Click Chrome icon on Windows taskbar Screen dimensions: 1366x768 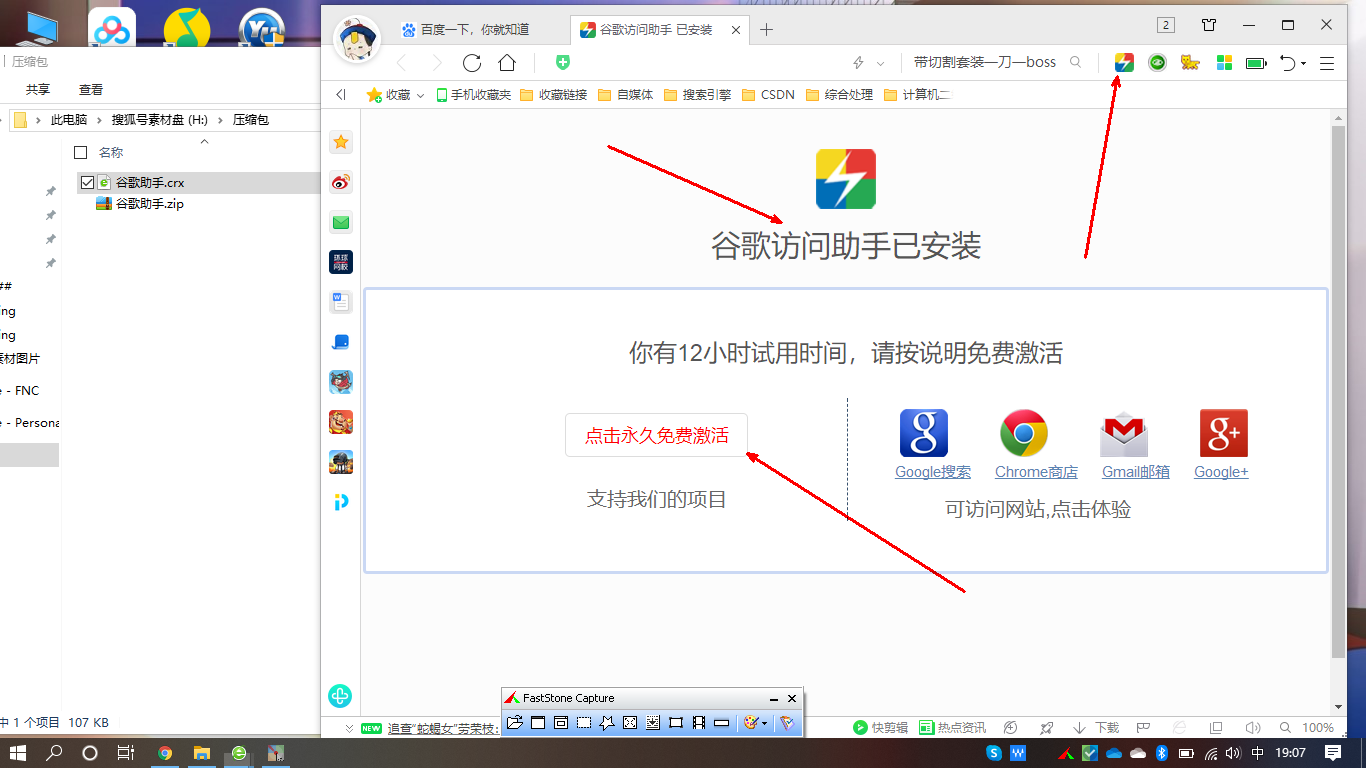(x=165, y=753)
